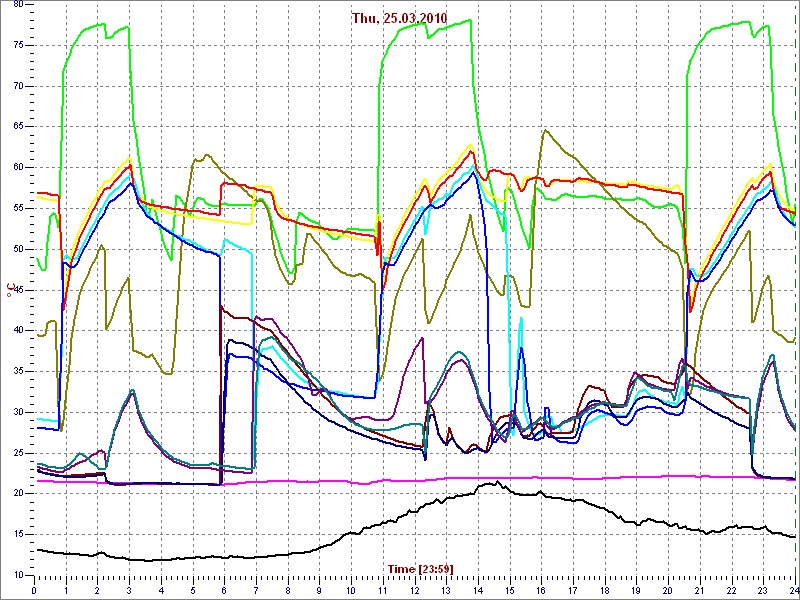Pick the '10' tick label on the temperature axis
The width and height of the screenshot is (800, 600).
[x=17, y=576]
